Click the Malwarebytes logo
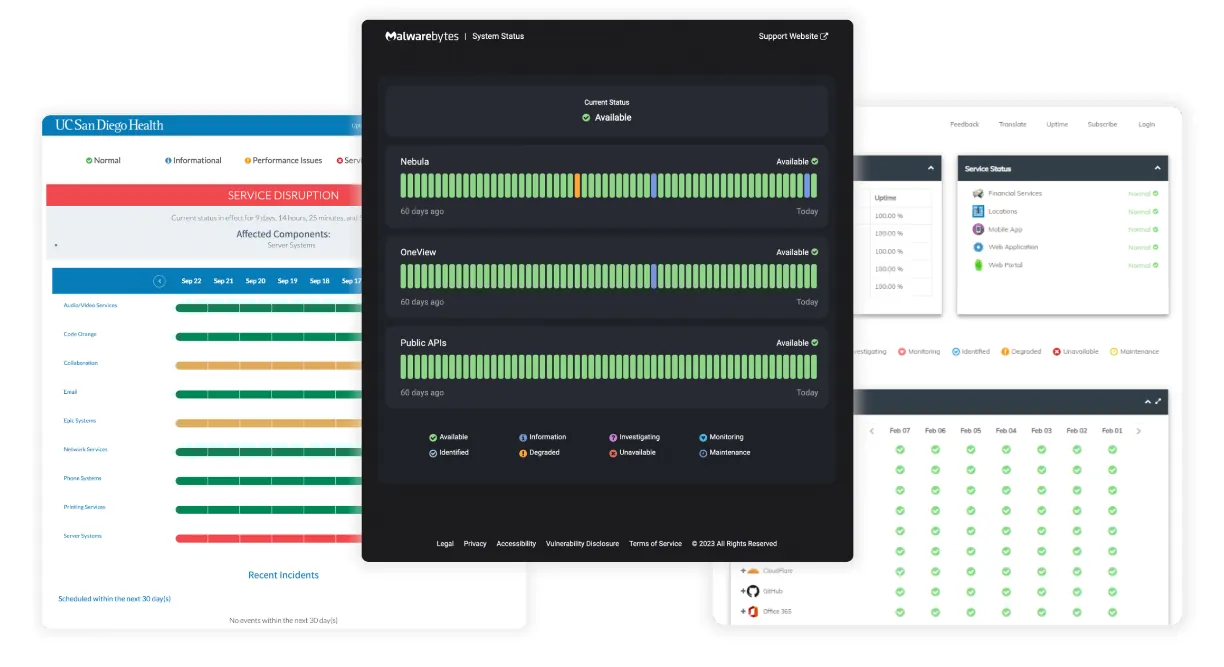Screen dimensions: 1224x667 420,35
